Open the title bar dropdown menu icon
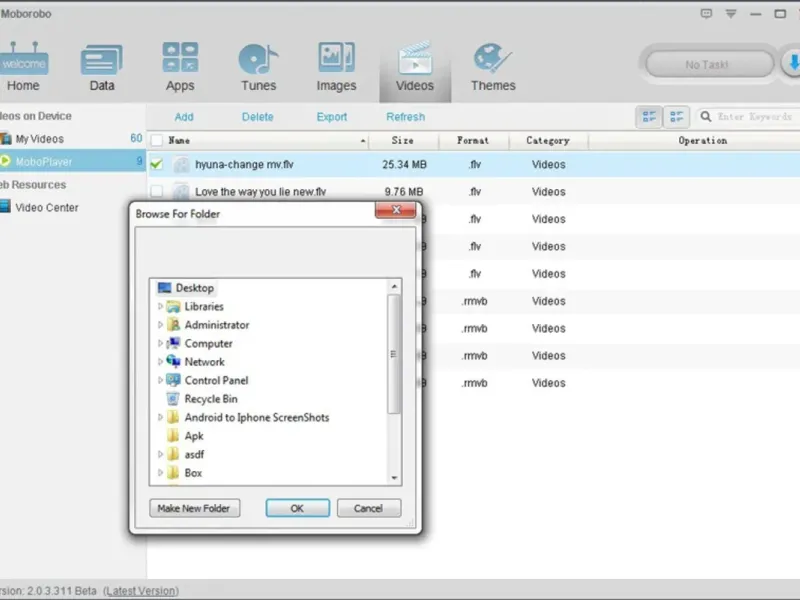The width and height of the screenshot is (800, 600). coord(731,14)
